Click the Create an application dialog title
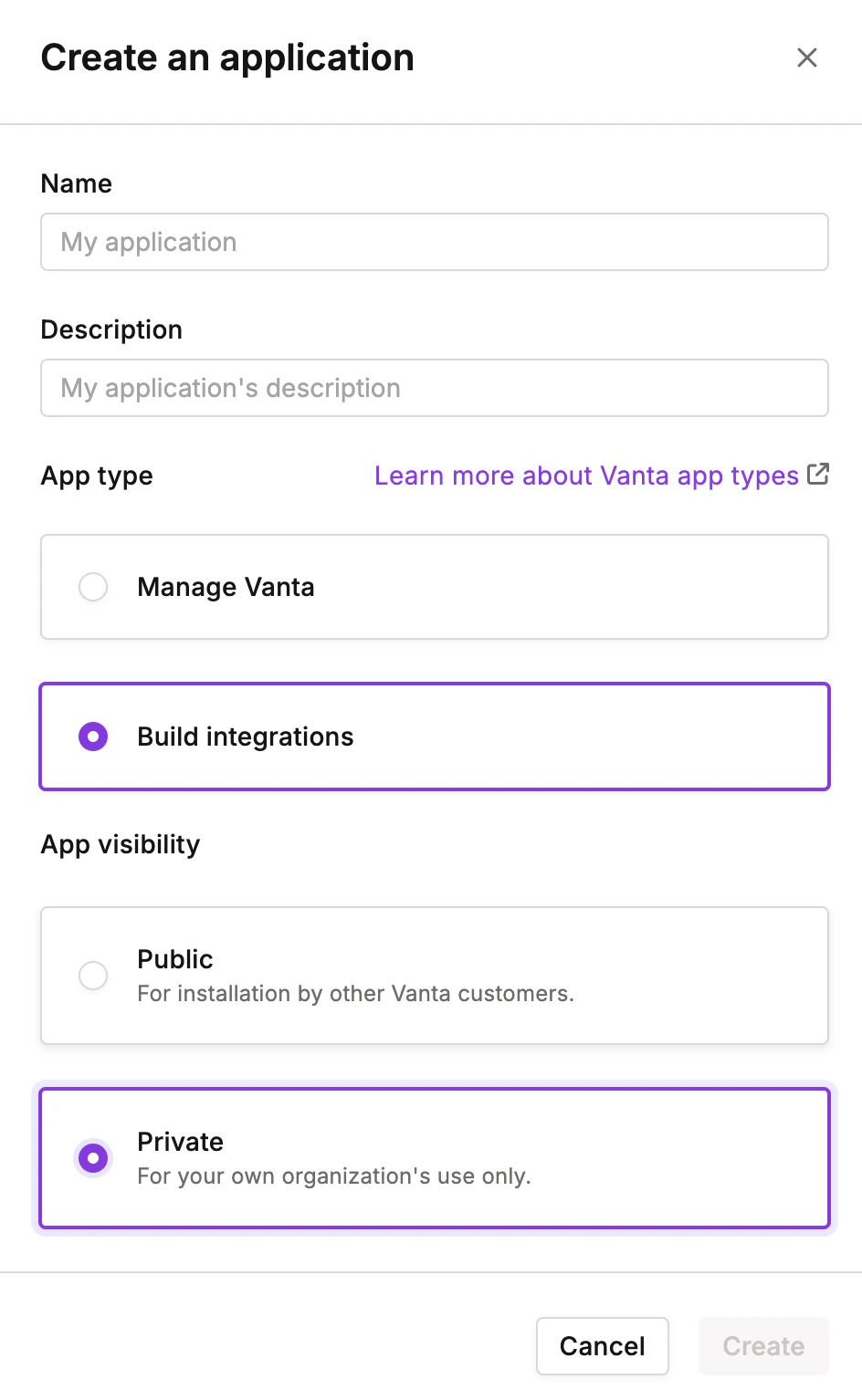This screenshot has height=1400, width=862. tap(226, 57)
